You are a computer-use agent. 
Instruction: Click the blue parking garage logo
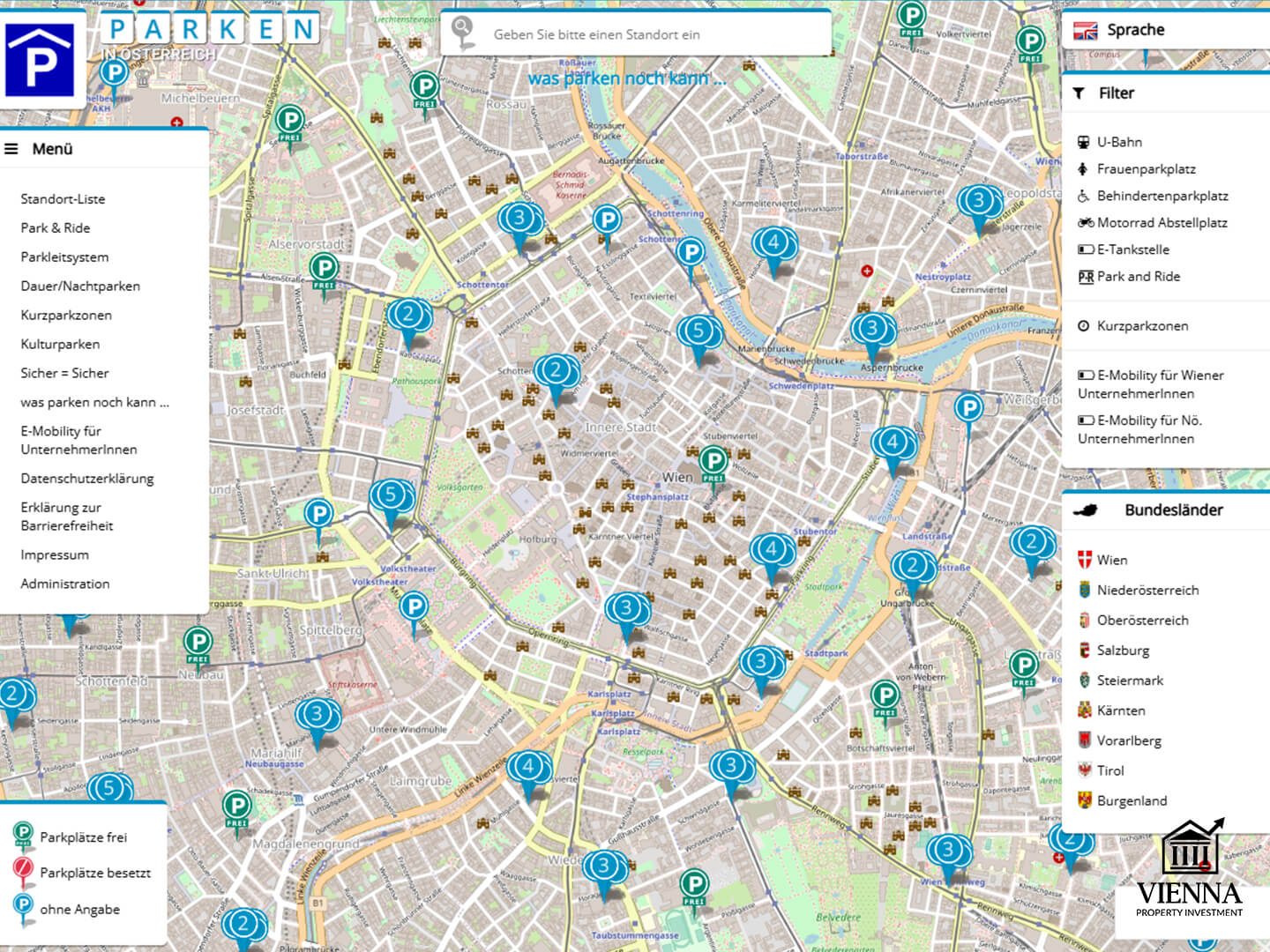39,60
